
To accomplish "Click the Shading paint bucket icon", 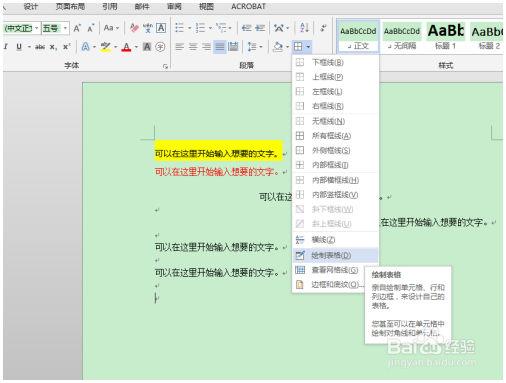I will click(x=278, y=47).
